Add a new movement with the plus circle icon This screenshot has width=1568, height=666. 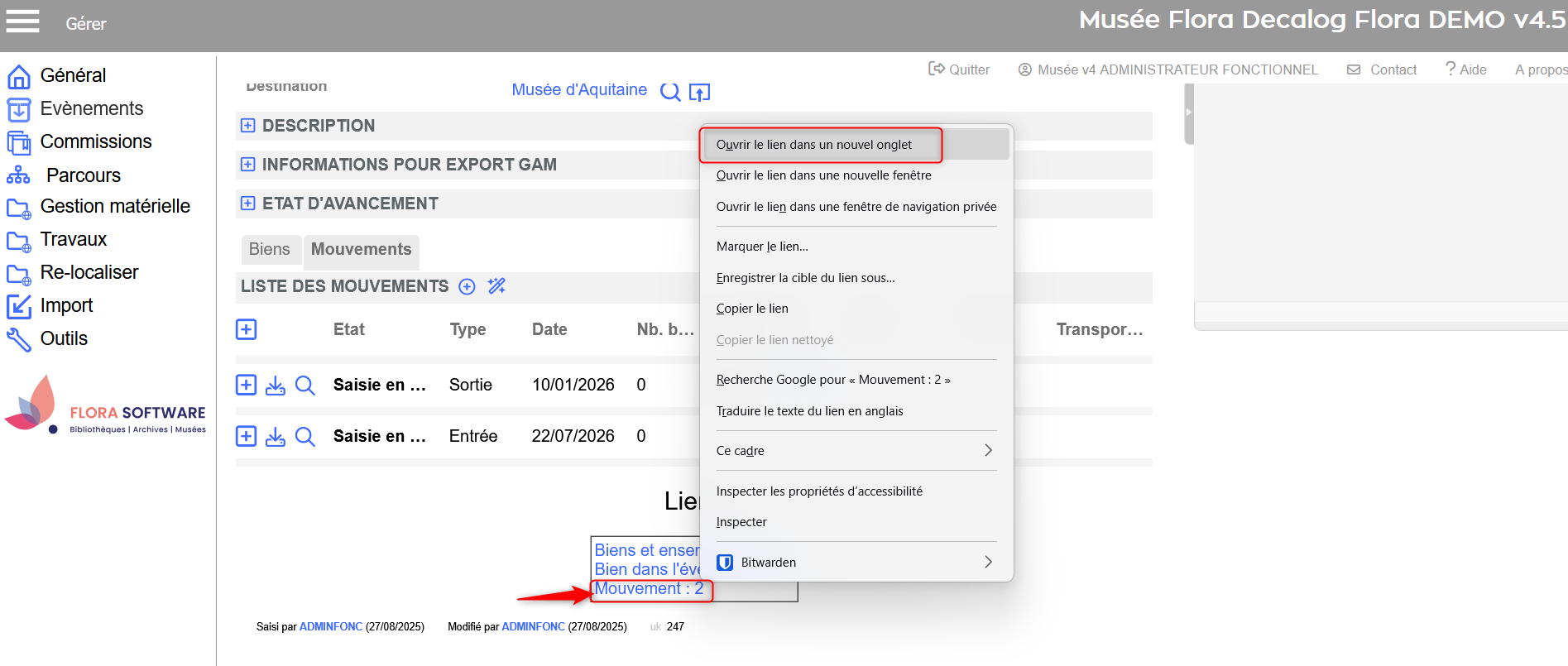[467, 286]
